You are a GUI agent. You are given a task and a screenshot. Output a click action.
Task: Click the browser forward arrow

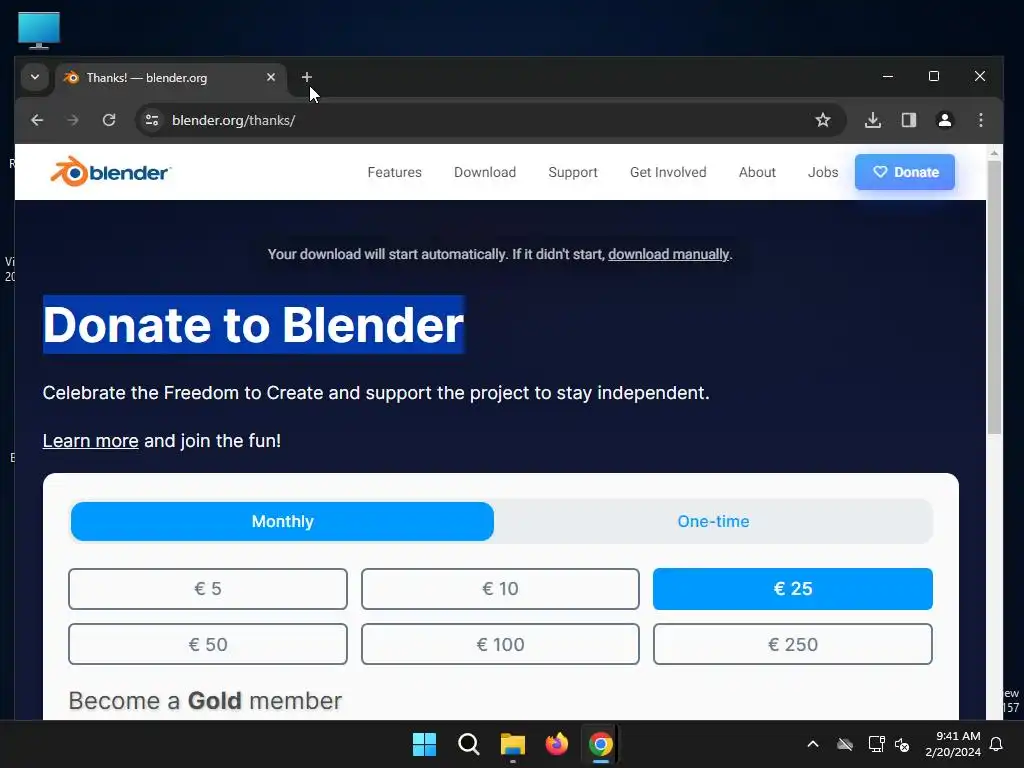click(73, 120)
